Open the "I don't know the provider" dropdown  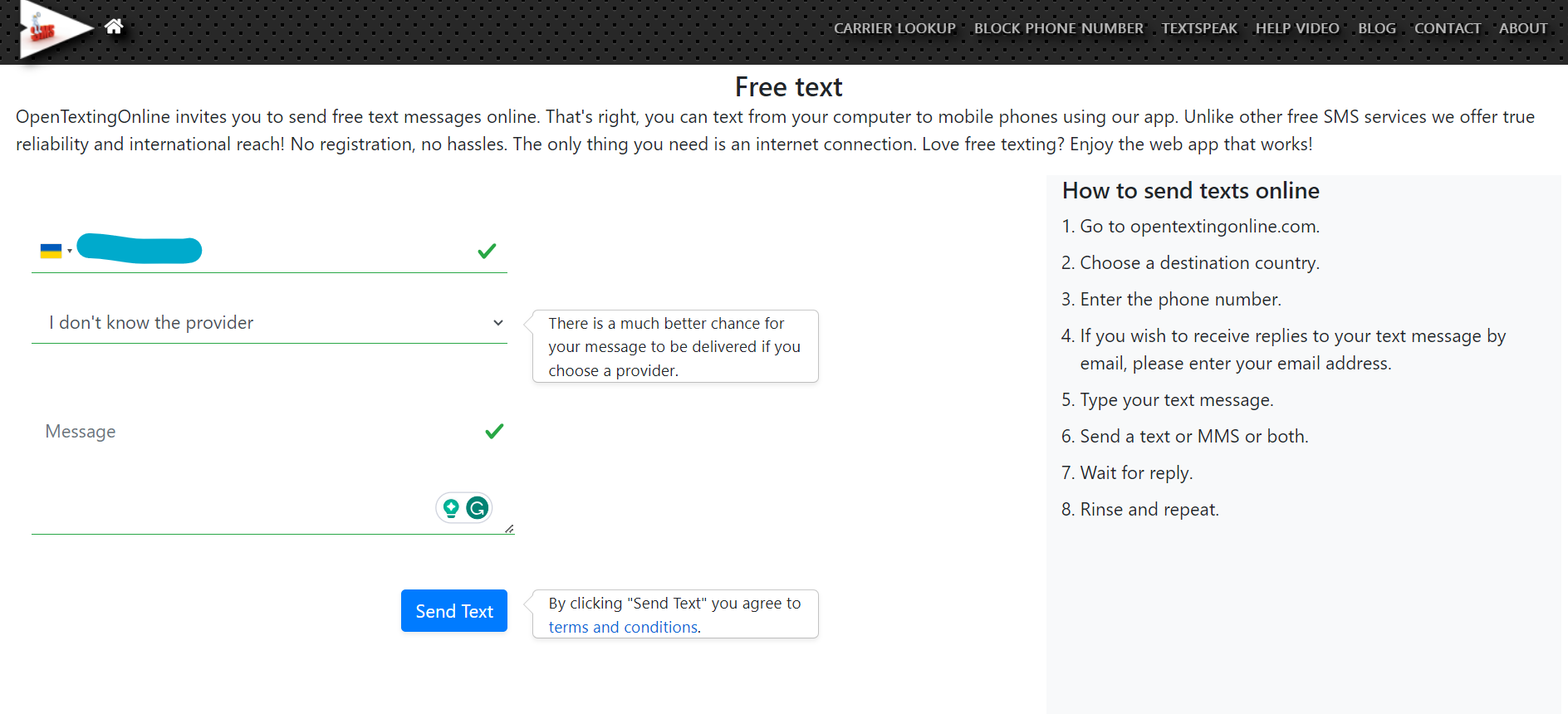[x=269, y=323]
